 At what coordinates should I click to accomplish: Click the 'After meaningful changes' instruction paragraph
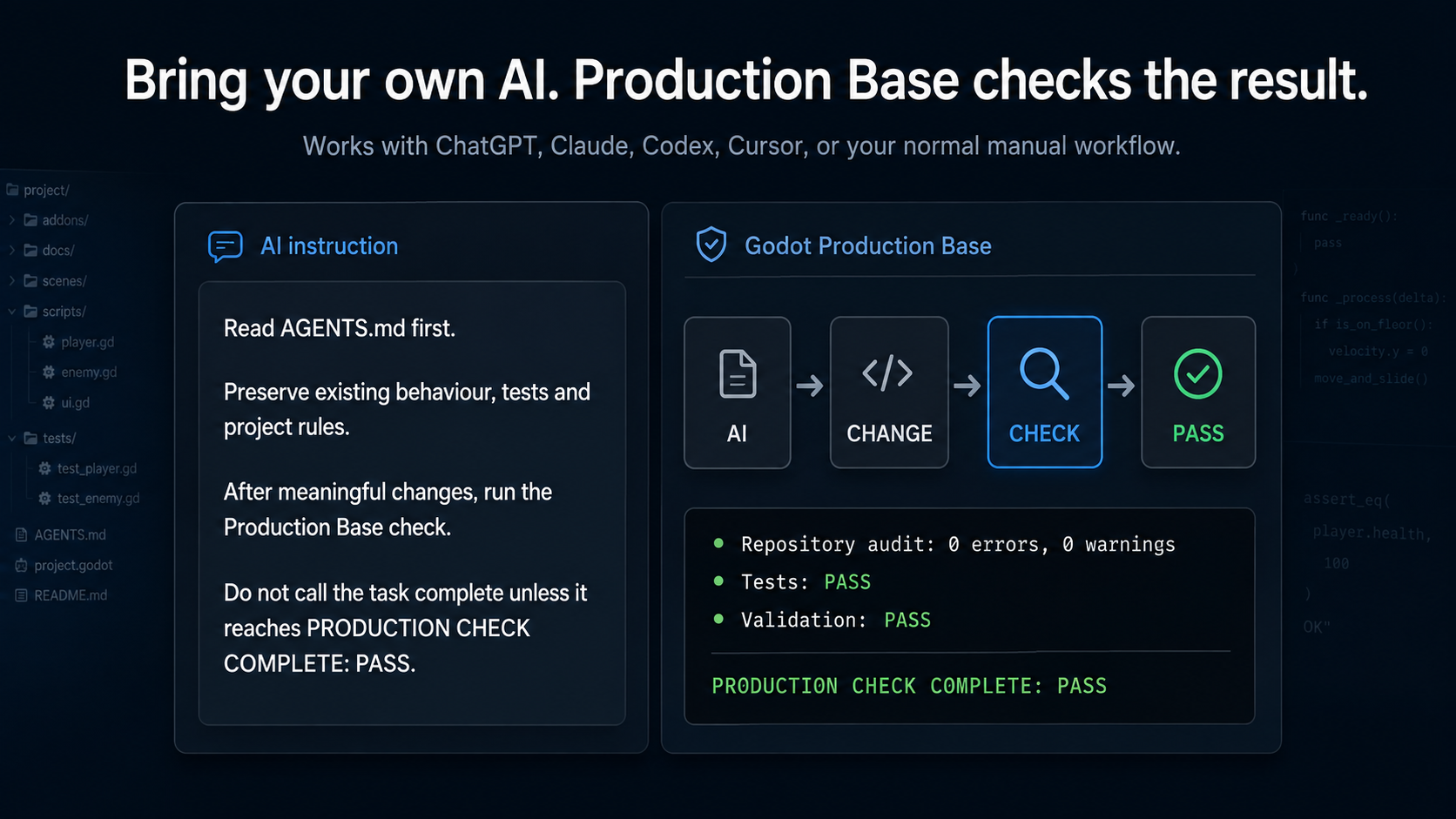388,509
